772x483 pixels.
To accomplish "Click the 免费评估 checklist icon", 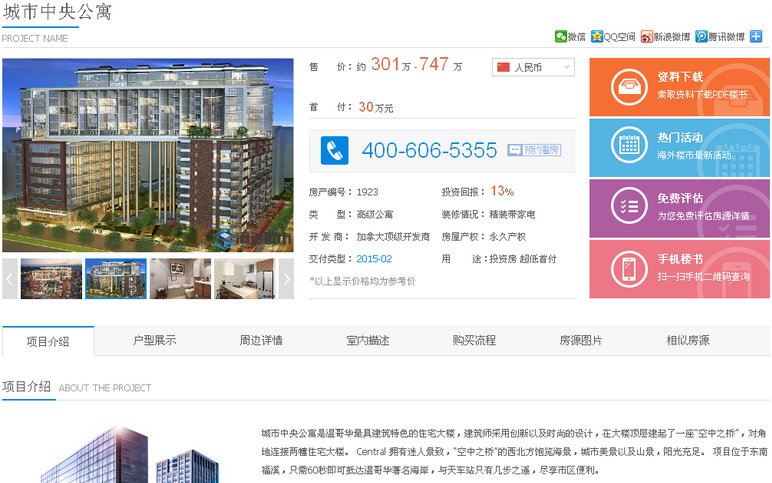I will click(x=629, y=206).
